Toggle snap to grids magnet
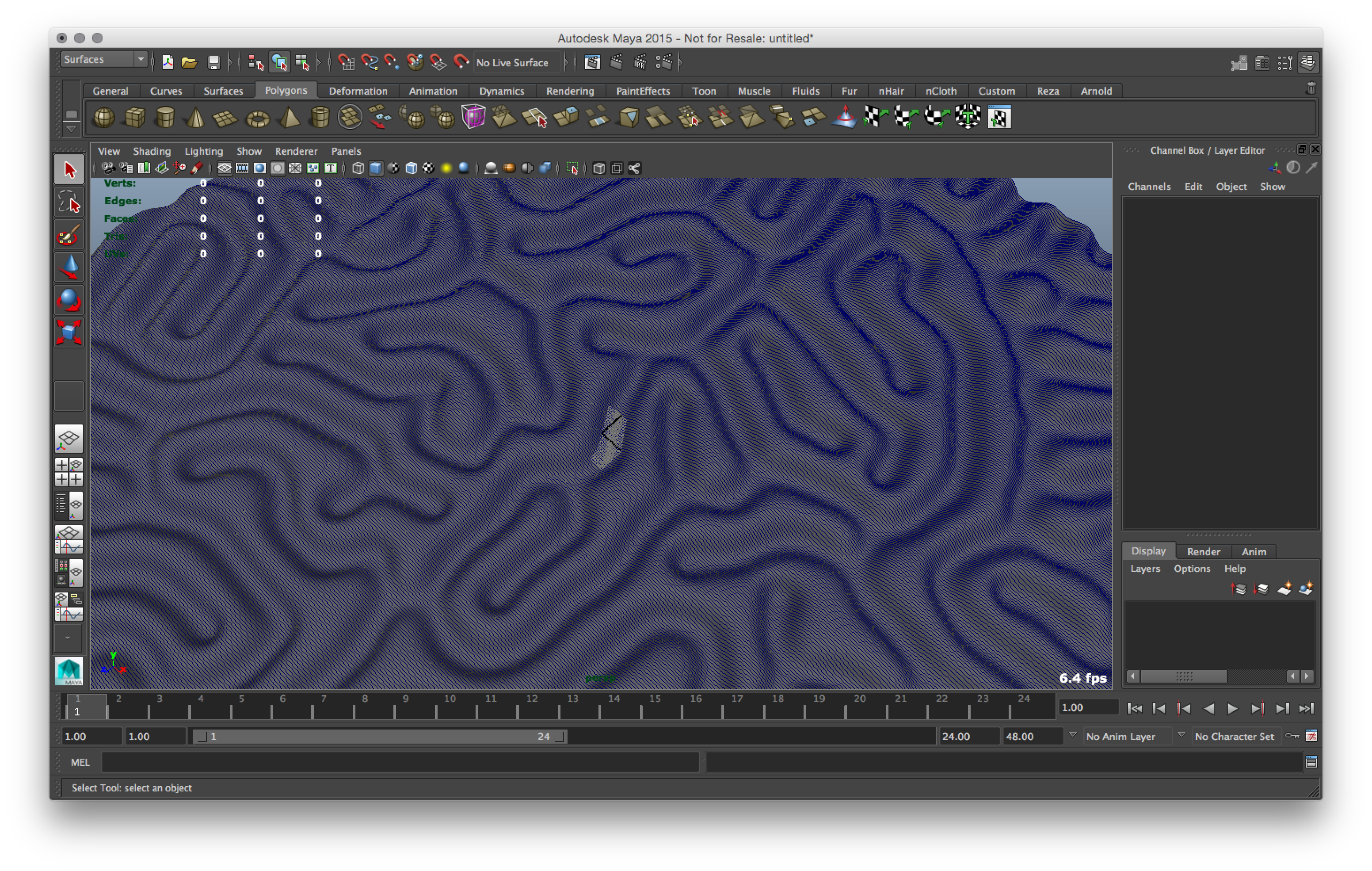1372x871 pixels. click(x=346, y=62)
